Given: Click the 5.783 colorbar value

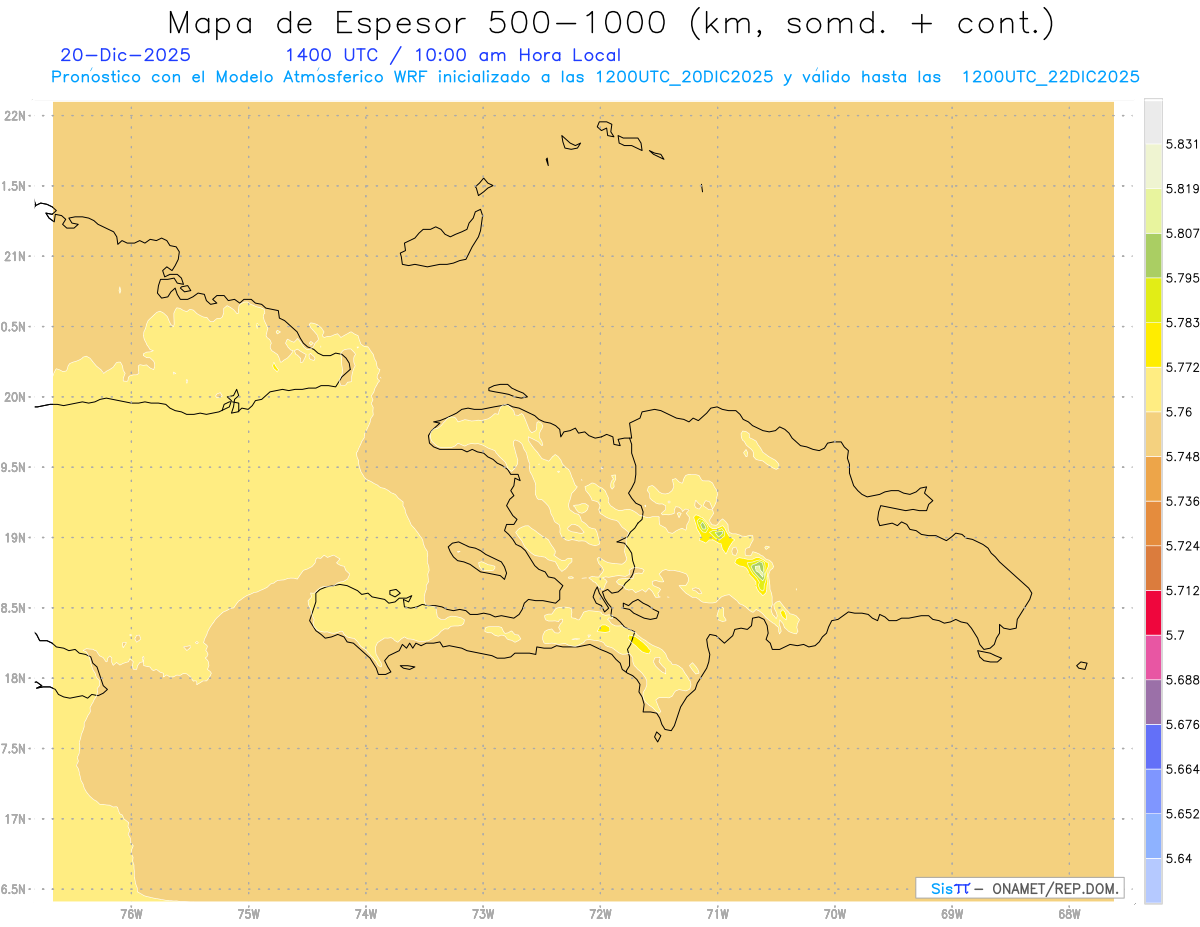Looking at the screenshot, I should 1182,323.
